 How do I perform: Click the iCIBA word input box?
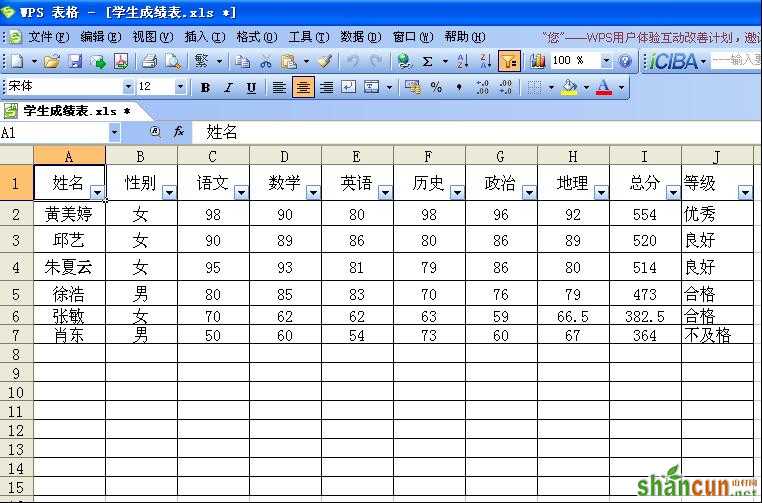coord(736,61)
